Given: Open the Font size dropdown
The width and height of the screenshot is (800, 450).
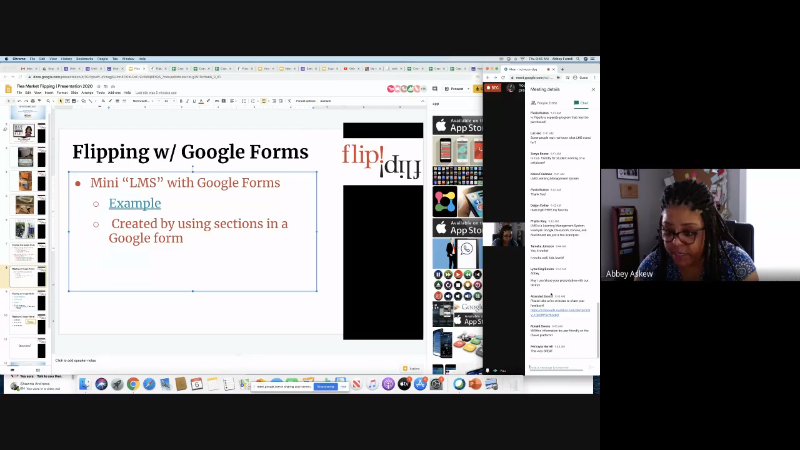Looking at the screenshot, I should (166, 101).
